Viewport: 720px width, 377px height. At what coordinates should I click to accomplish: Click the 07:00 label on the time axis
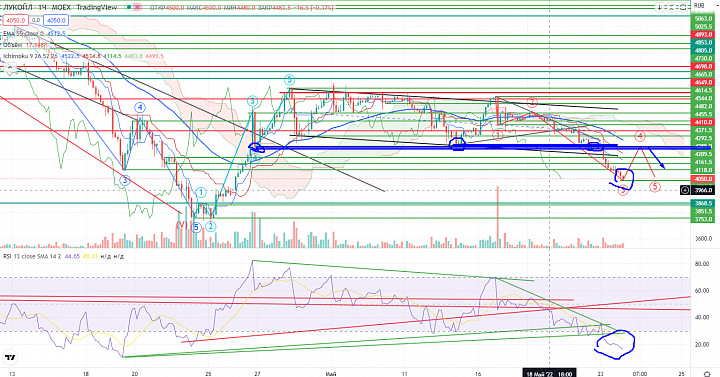[640, 374]
